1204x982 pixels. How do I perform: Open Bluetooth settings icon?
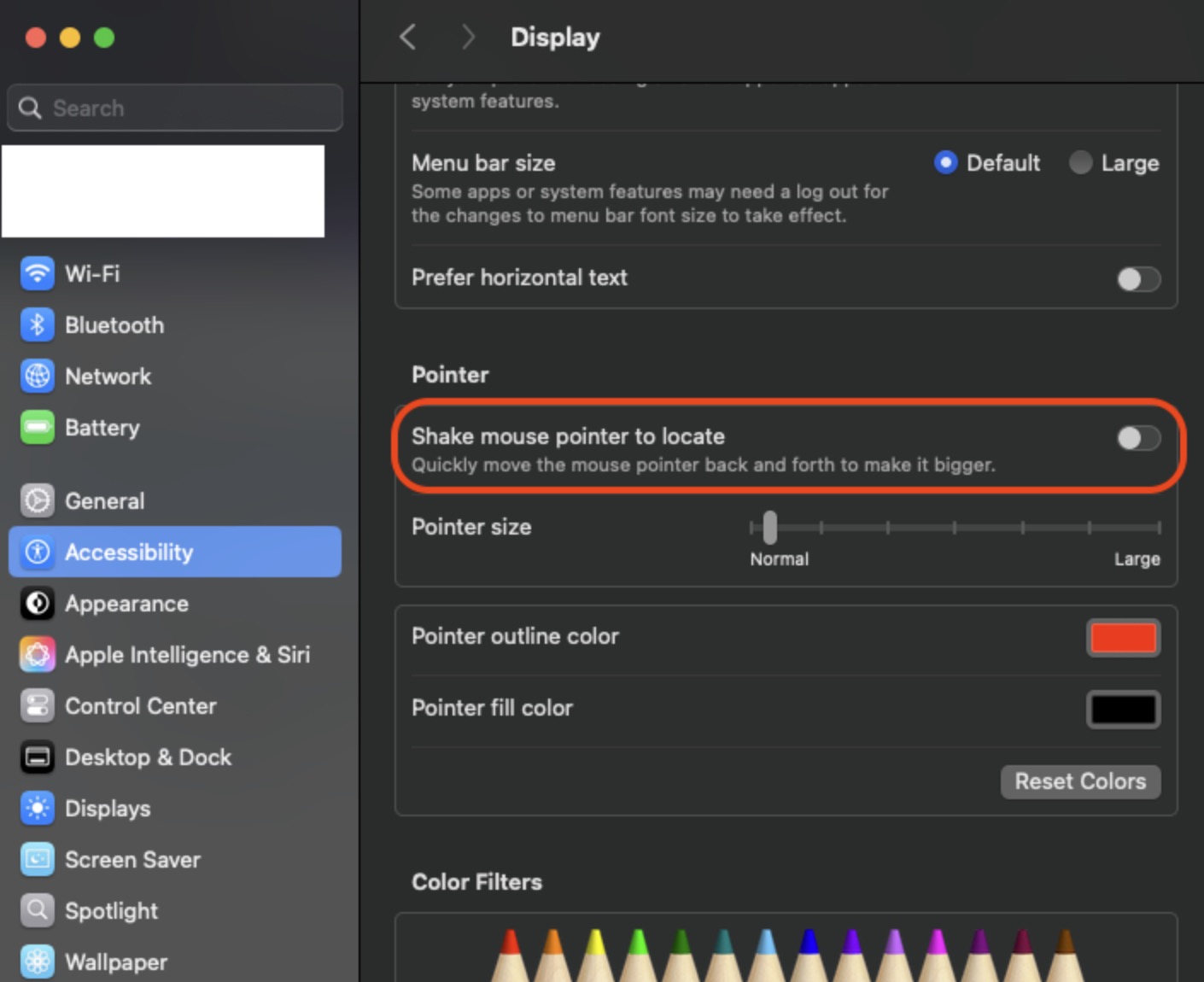click(x=37, y=325)
